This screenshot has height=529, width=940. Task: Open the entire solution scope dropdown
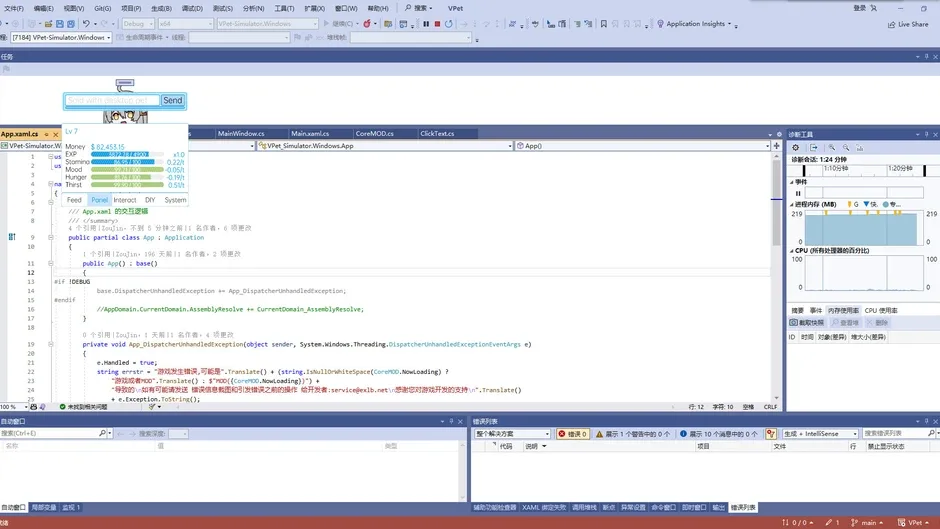[512, 434]
